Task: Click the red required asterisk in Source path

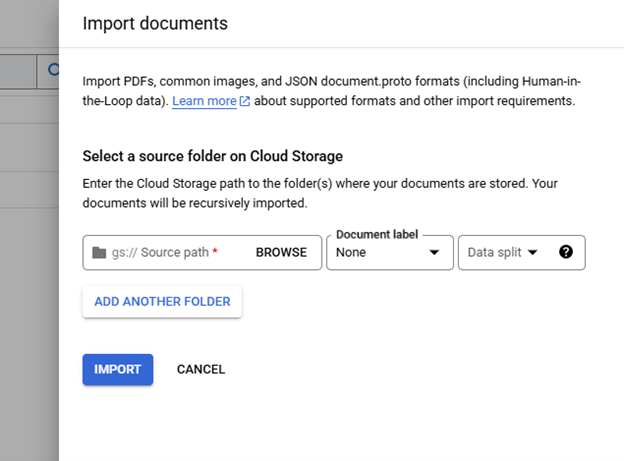Action: point(215,252)
